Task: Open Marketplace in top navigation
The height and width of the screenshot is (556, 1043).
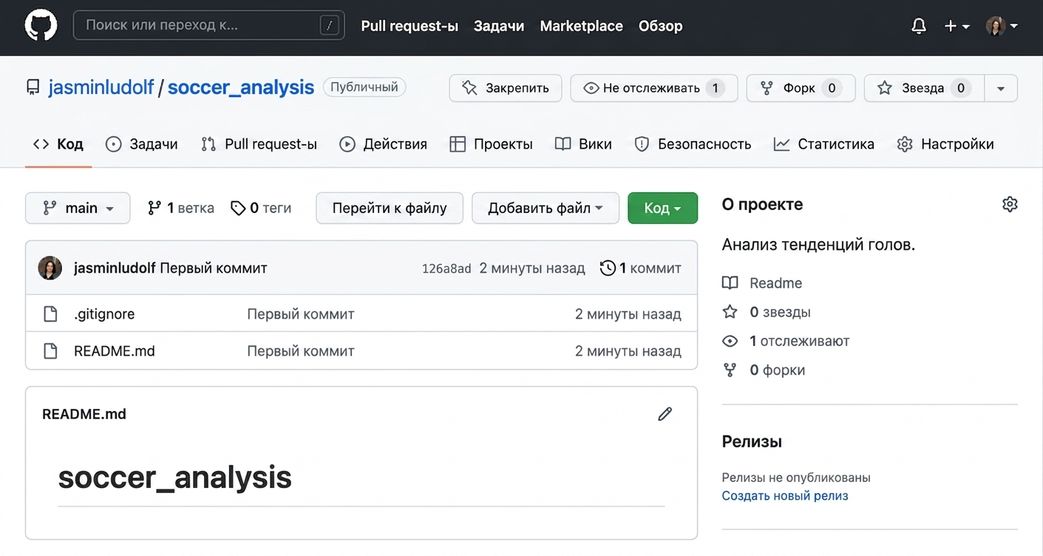Action: pyautogui.click(x=581, y=26)
